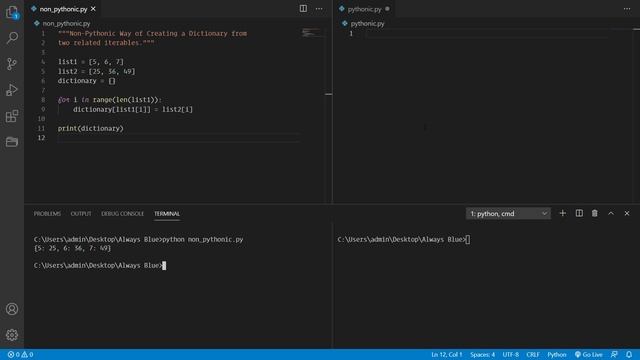Open the Manage settings gear
Image resolution: width=640 pixels, height=360 pixels.
[x=12, y=335]
